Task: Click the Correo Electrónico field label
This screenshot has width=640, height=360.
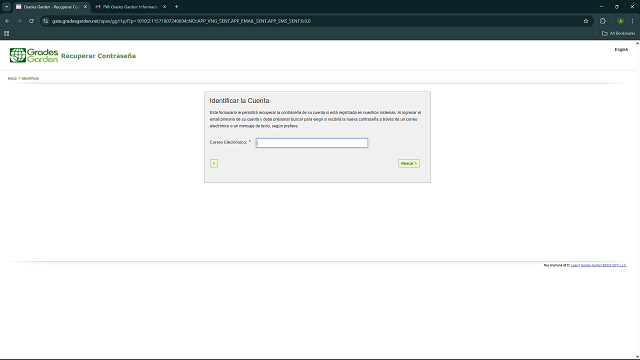Action: pyautogui.click(x=229, y=142)
